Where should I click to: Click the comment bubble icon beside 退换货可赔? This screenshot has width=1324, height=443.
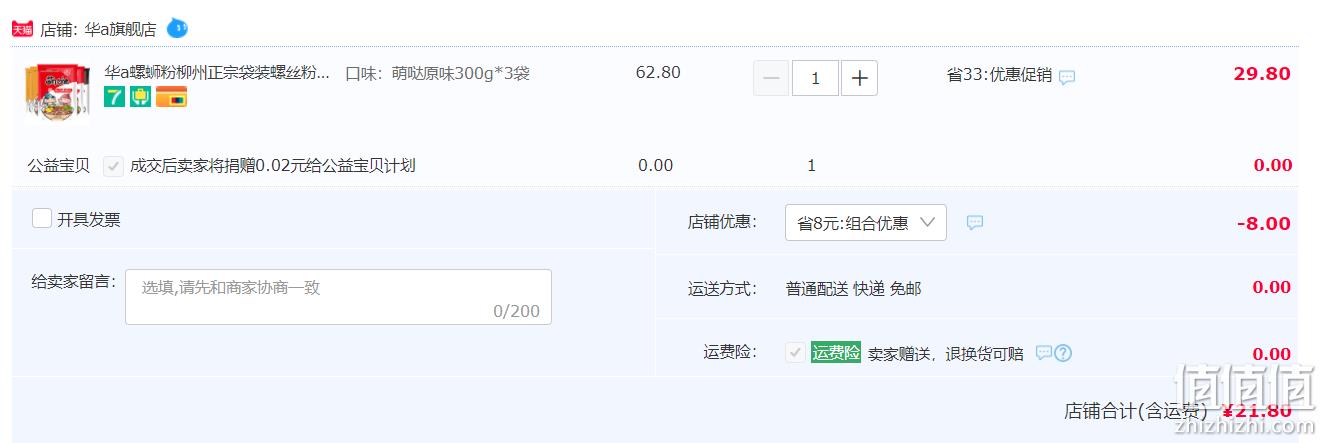pos(1044,352)
